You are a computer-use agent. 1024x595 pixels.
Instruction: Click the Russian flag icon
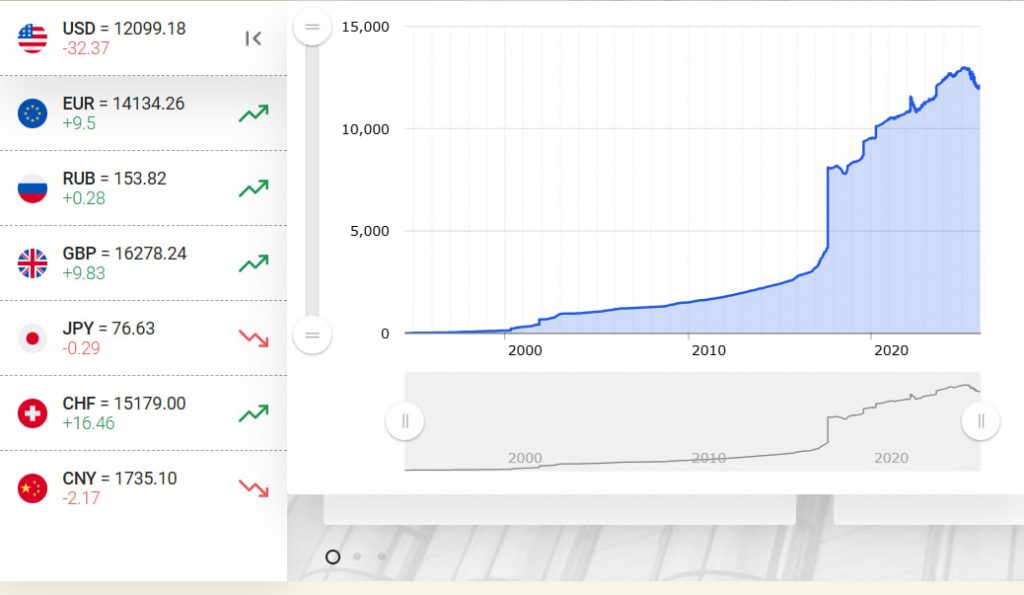coord(32,188)
